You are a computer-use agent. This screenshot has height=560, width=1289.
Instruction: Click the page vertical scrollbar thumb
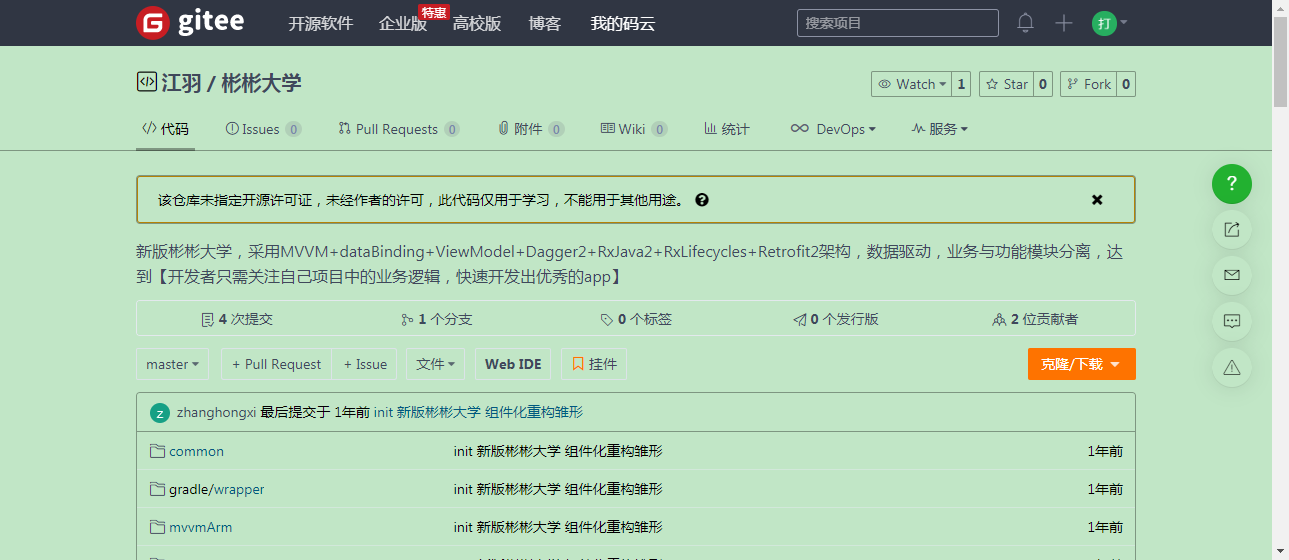(1280, 60)
